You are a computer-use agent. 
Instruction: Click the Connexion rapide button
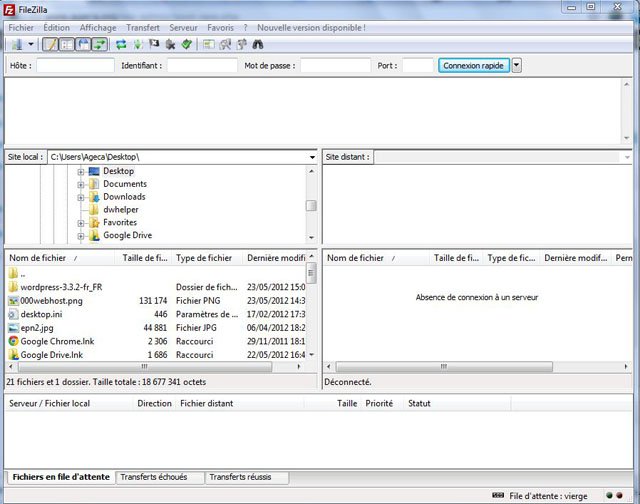[473, 65]
